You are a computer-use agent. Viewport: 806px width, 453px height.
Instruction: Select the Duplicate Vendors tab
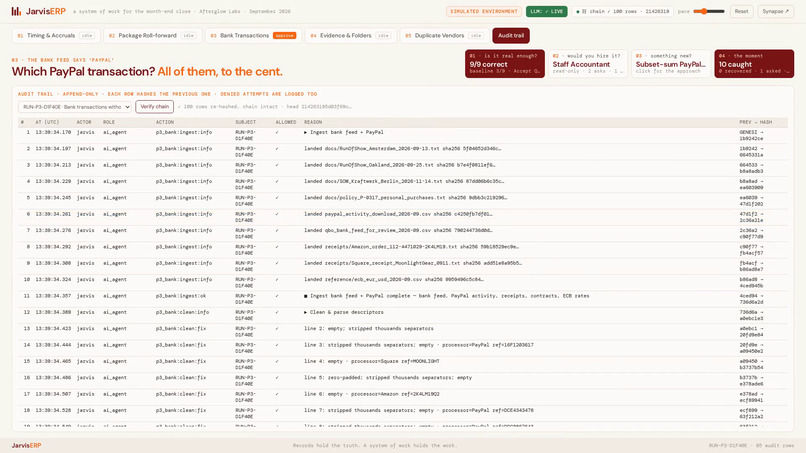pos(444,35)
